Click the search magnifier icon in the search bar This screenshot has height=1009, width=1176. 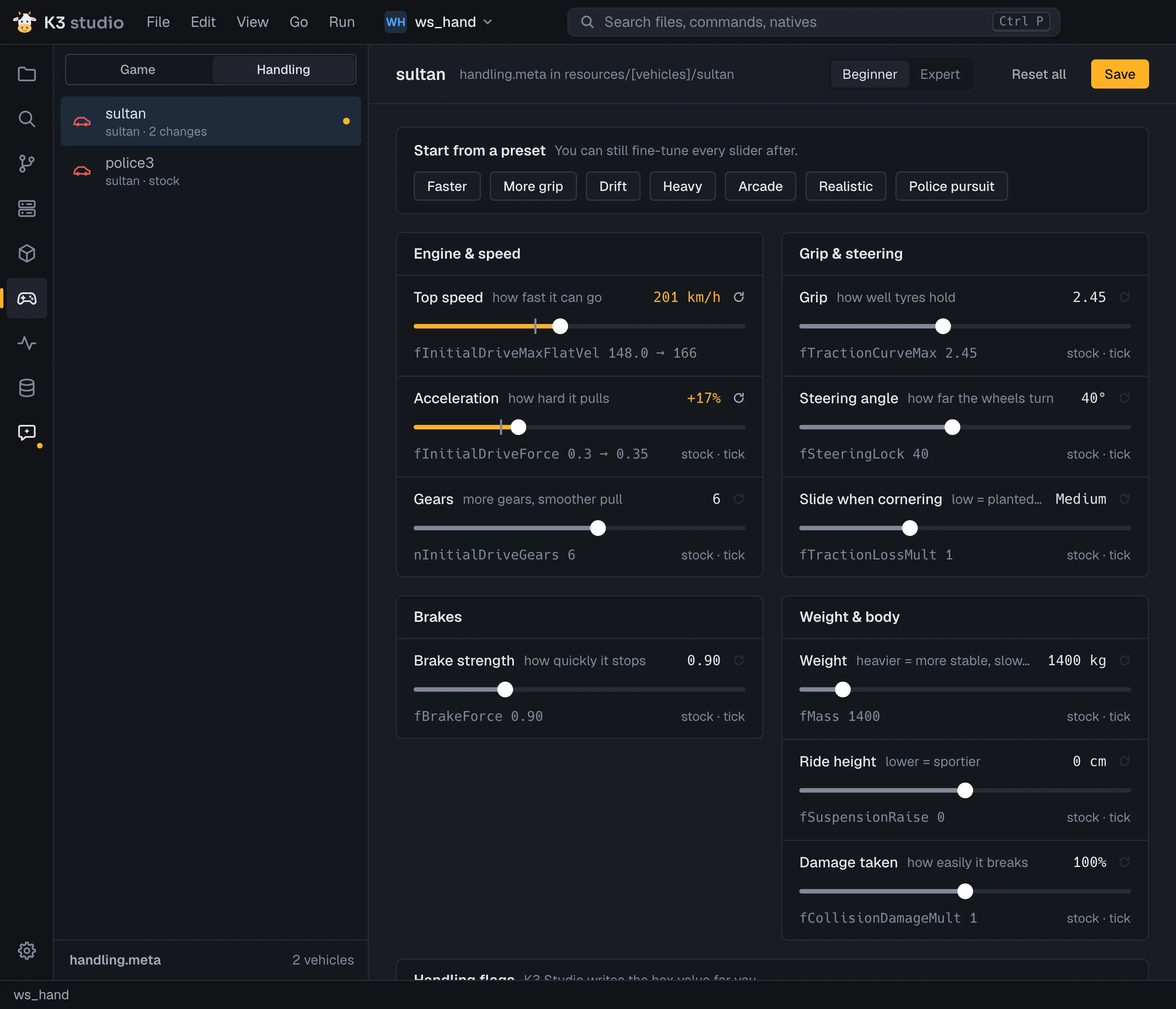(x=587, y=22)
